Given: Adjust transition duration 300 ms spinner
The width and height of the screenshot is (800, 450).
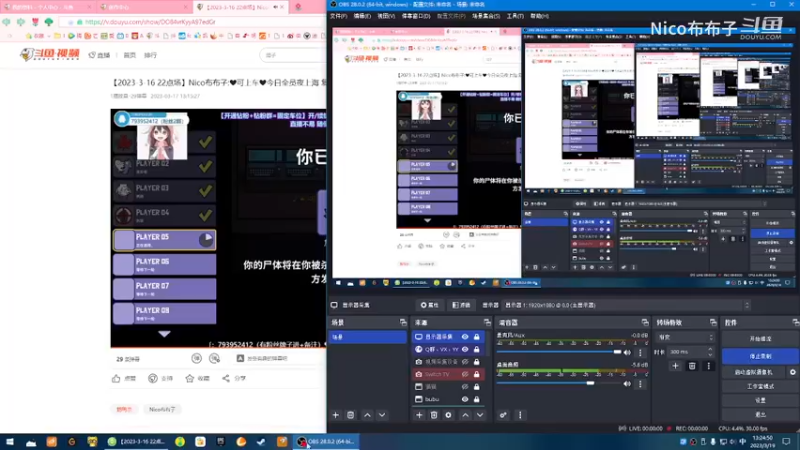Looking at the screenshot, I should click(x=691, y=352).
